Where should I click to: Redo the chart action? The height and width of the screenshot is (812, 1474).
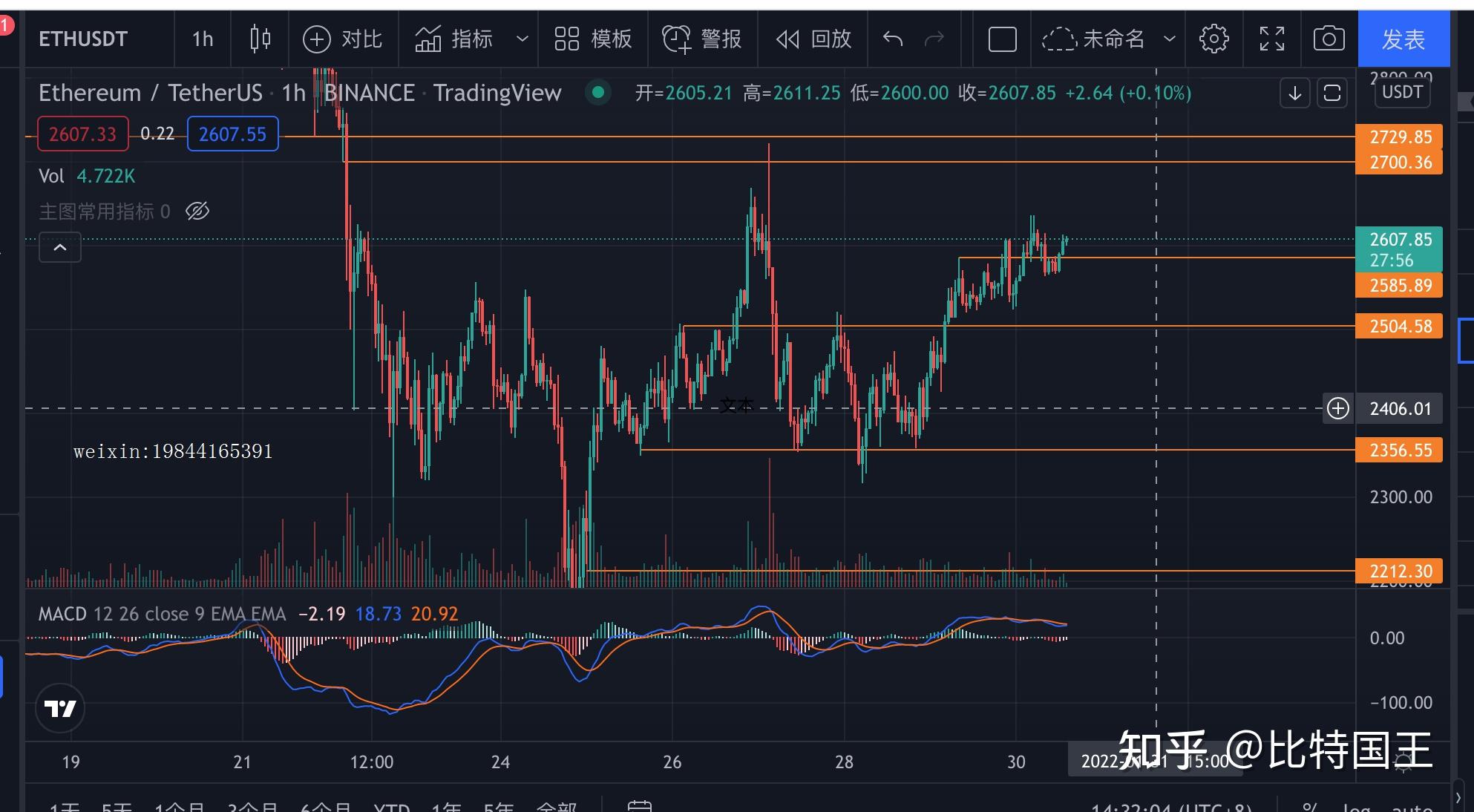(934, 39)
